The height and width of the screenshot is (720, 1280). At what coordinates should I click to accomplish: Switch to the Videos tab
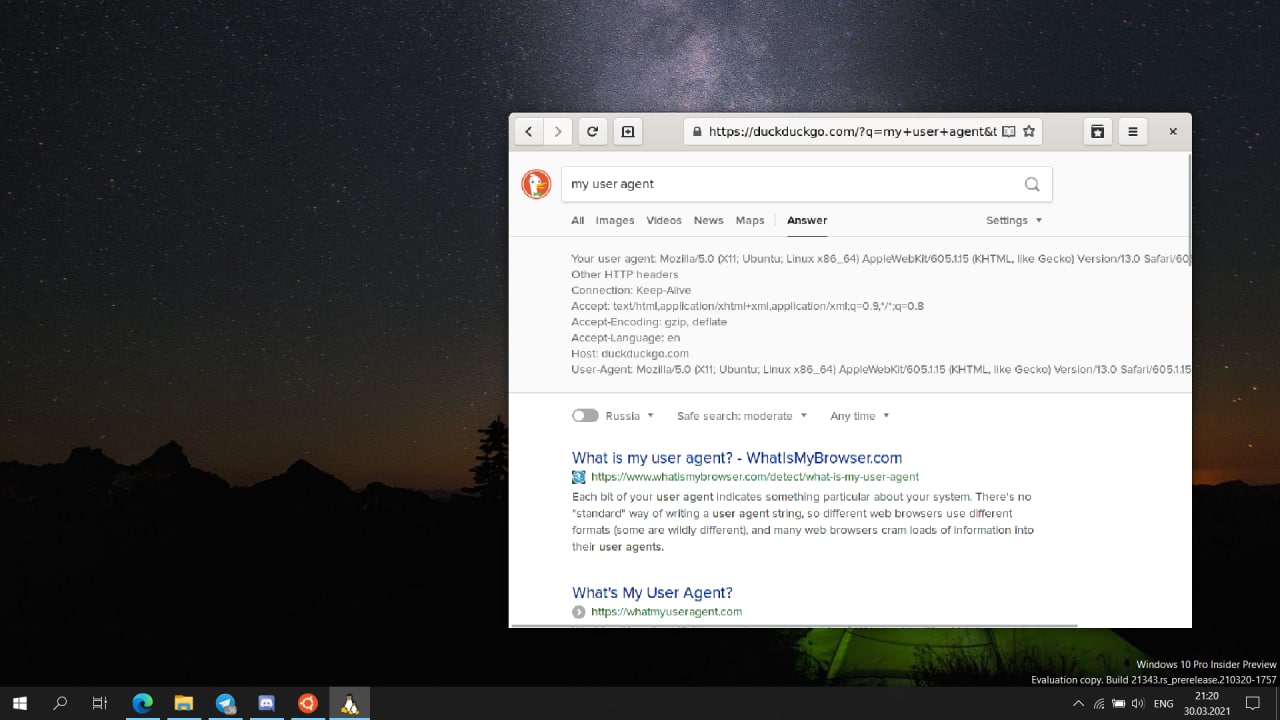[664, 220]
